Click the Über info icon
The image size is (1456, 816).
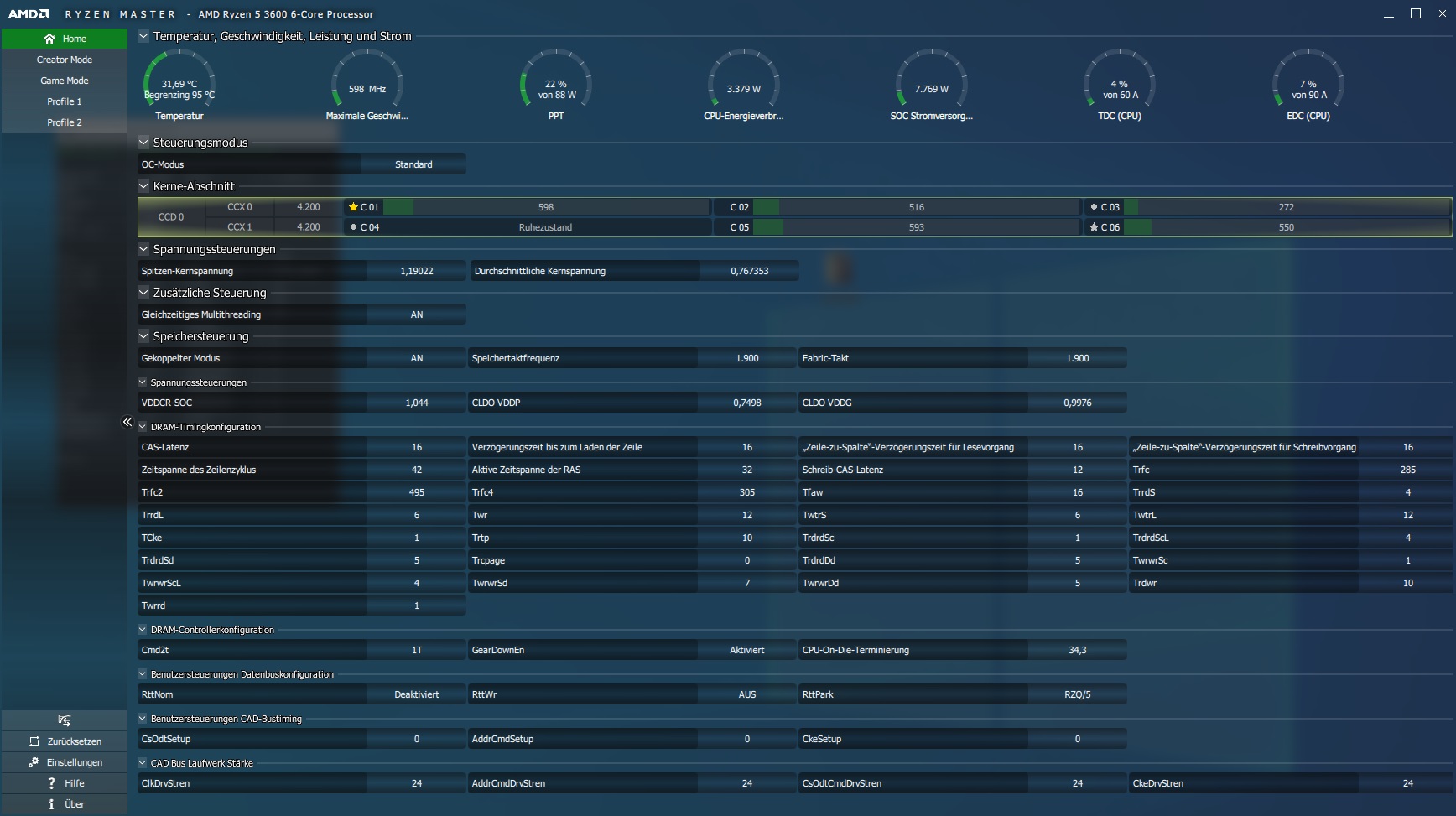coord(51,804)
